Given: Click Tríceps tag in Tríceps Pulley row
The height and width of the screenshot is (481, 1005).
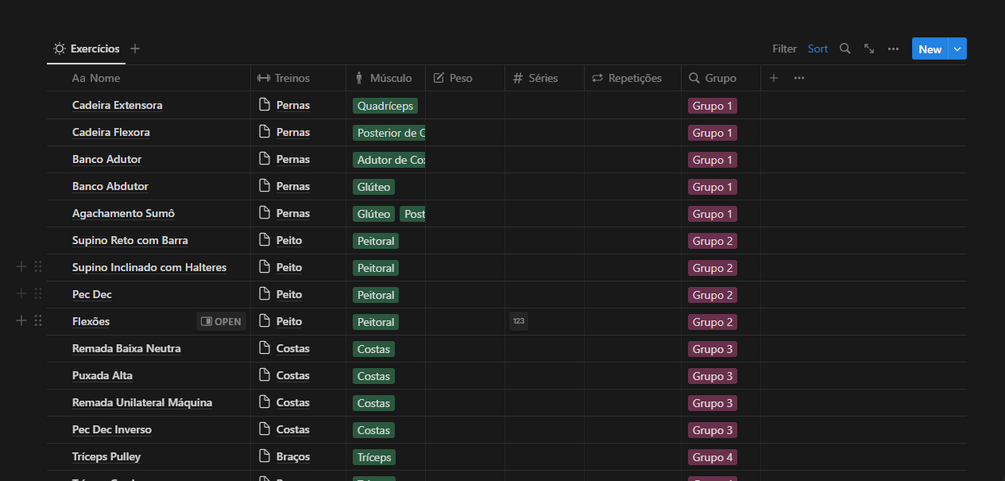Looking at the screenshot, I should point(374,457).
